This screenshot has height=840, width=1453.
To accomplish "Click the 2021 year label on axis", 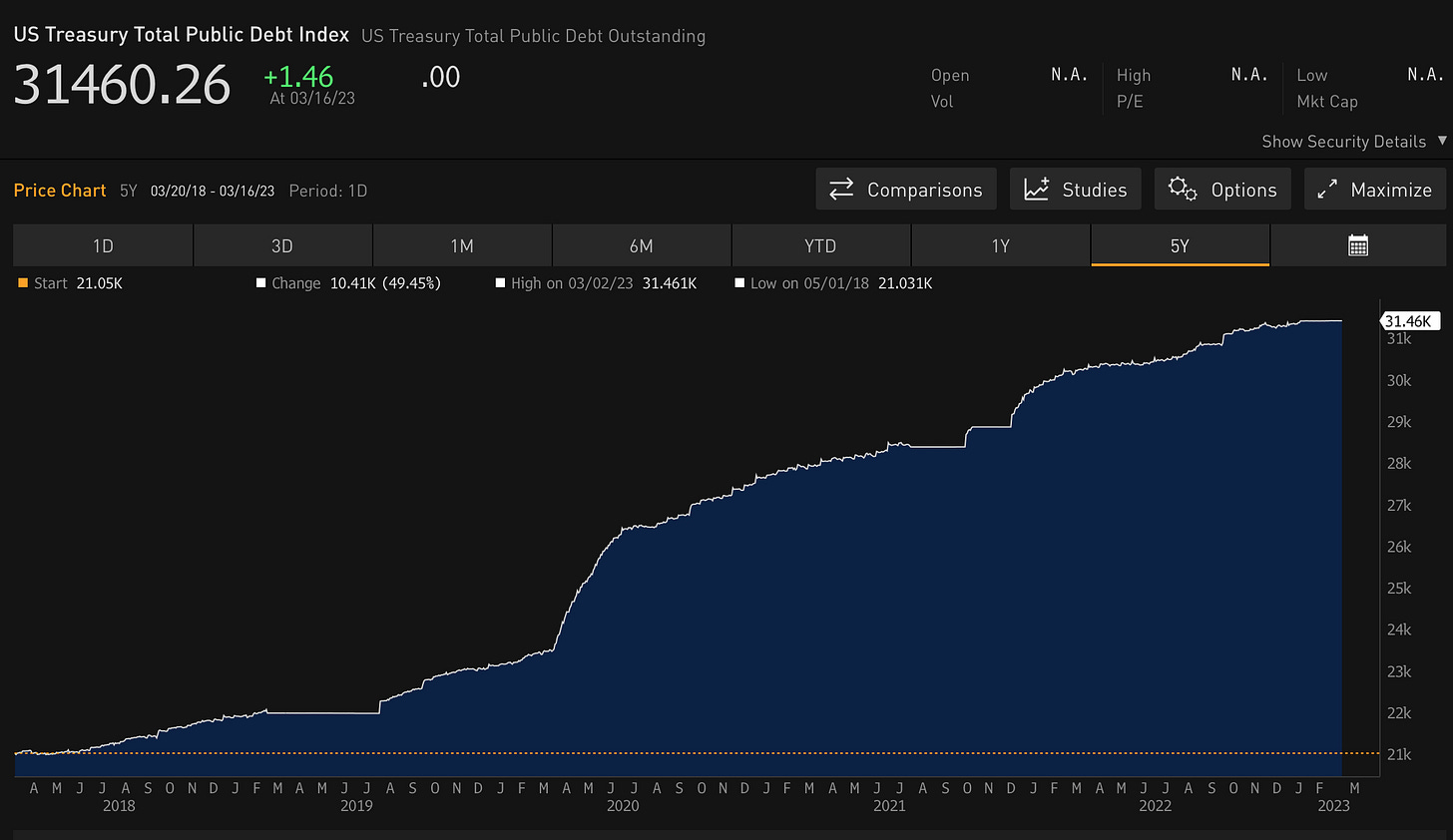I will tap(889, 806).
